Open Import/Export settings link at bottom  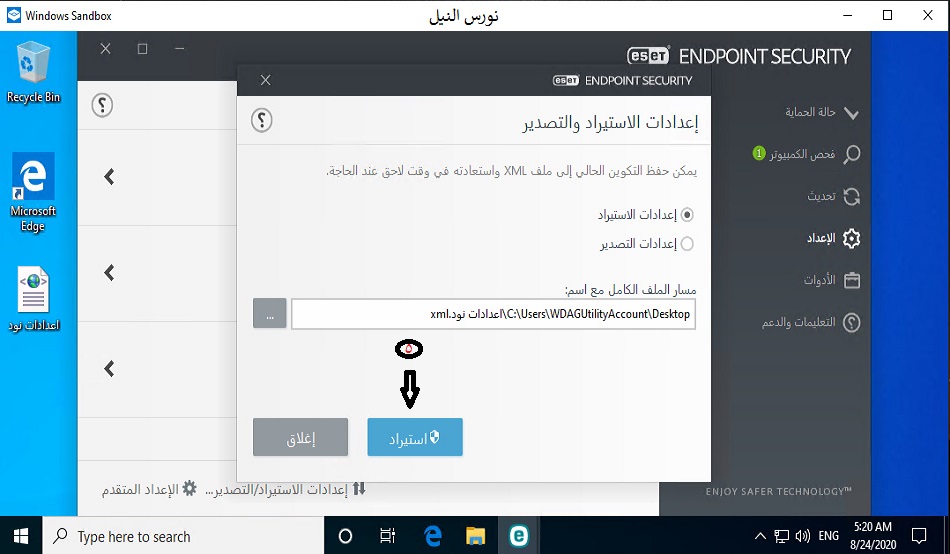tap(285, 489)
